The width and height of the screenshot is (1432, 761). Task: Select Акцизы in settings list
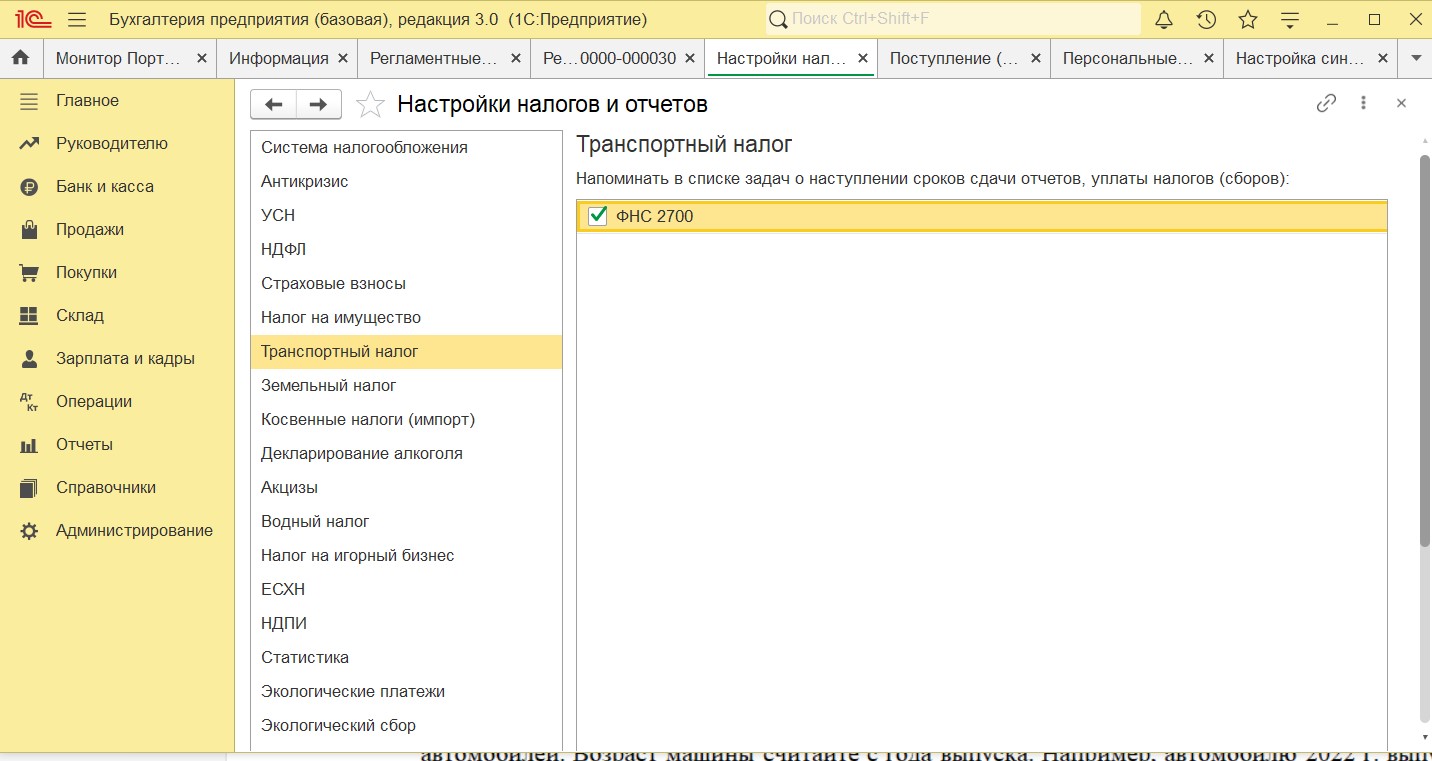point(406,487)
